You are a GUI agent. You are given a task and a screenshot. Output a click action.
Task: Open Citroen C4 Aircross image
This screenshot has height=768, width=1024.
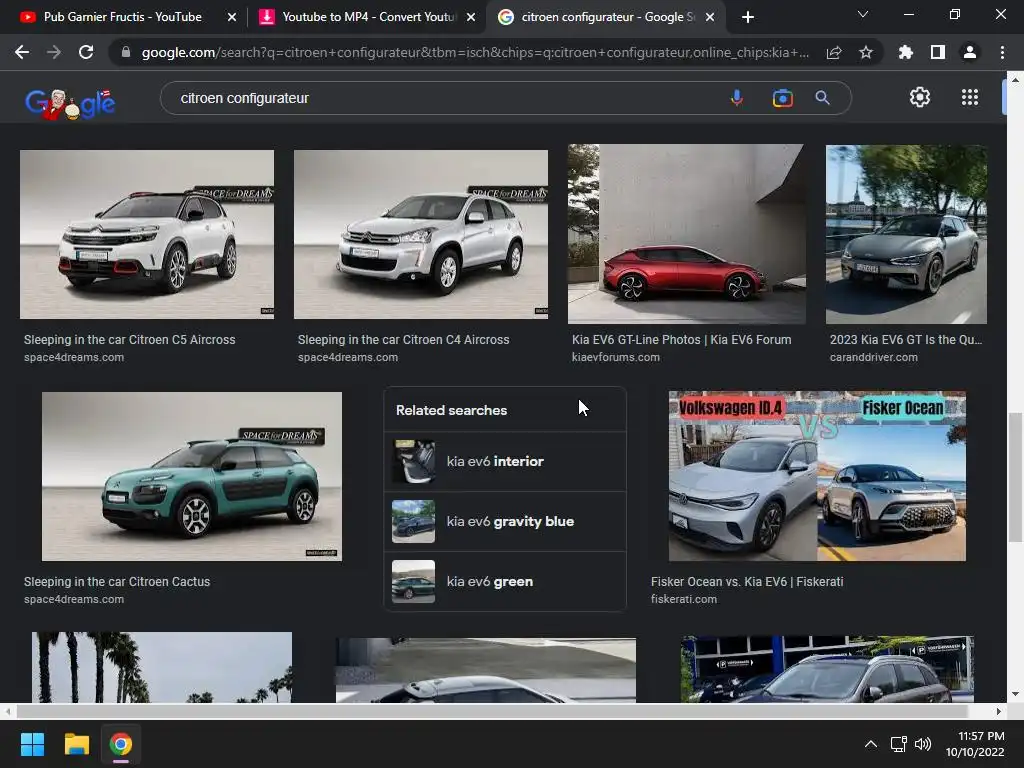pos(421,234)
